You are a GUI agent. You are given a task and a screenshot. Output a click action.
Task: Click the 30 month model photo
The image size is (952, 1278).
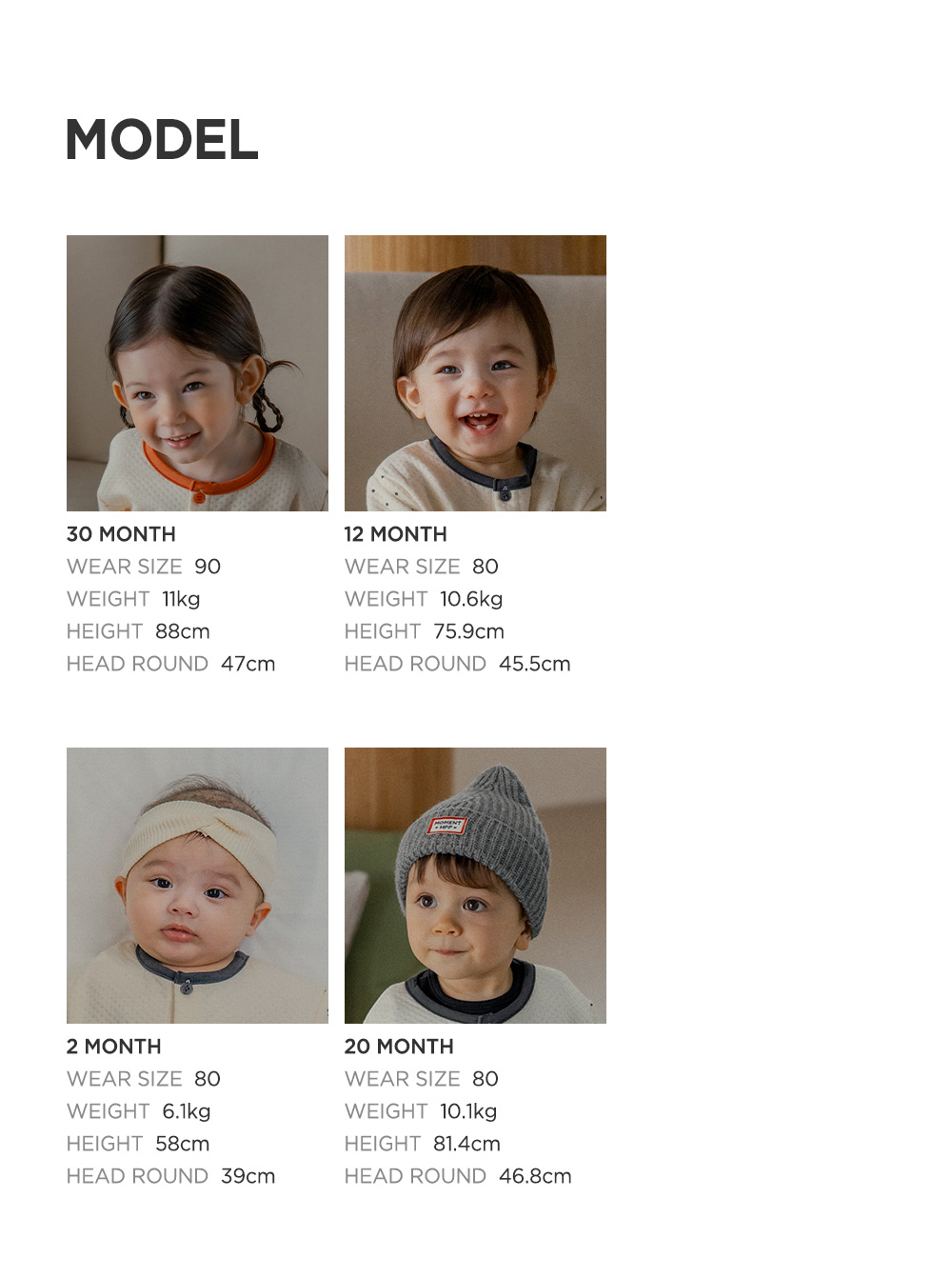197,373
